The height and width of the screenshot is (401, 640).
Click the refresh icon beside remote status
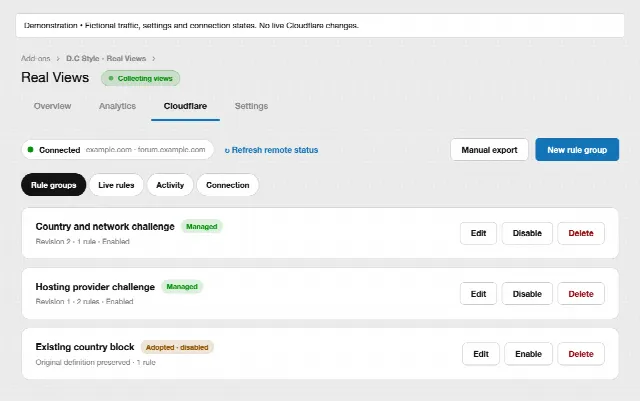pos(227,151)
